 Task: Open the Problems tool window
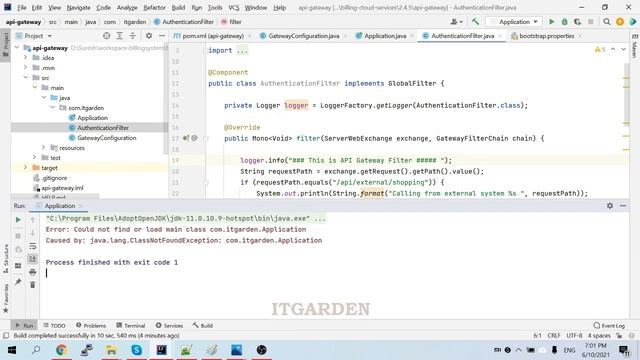[91, 325]
